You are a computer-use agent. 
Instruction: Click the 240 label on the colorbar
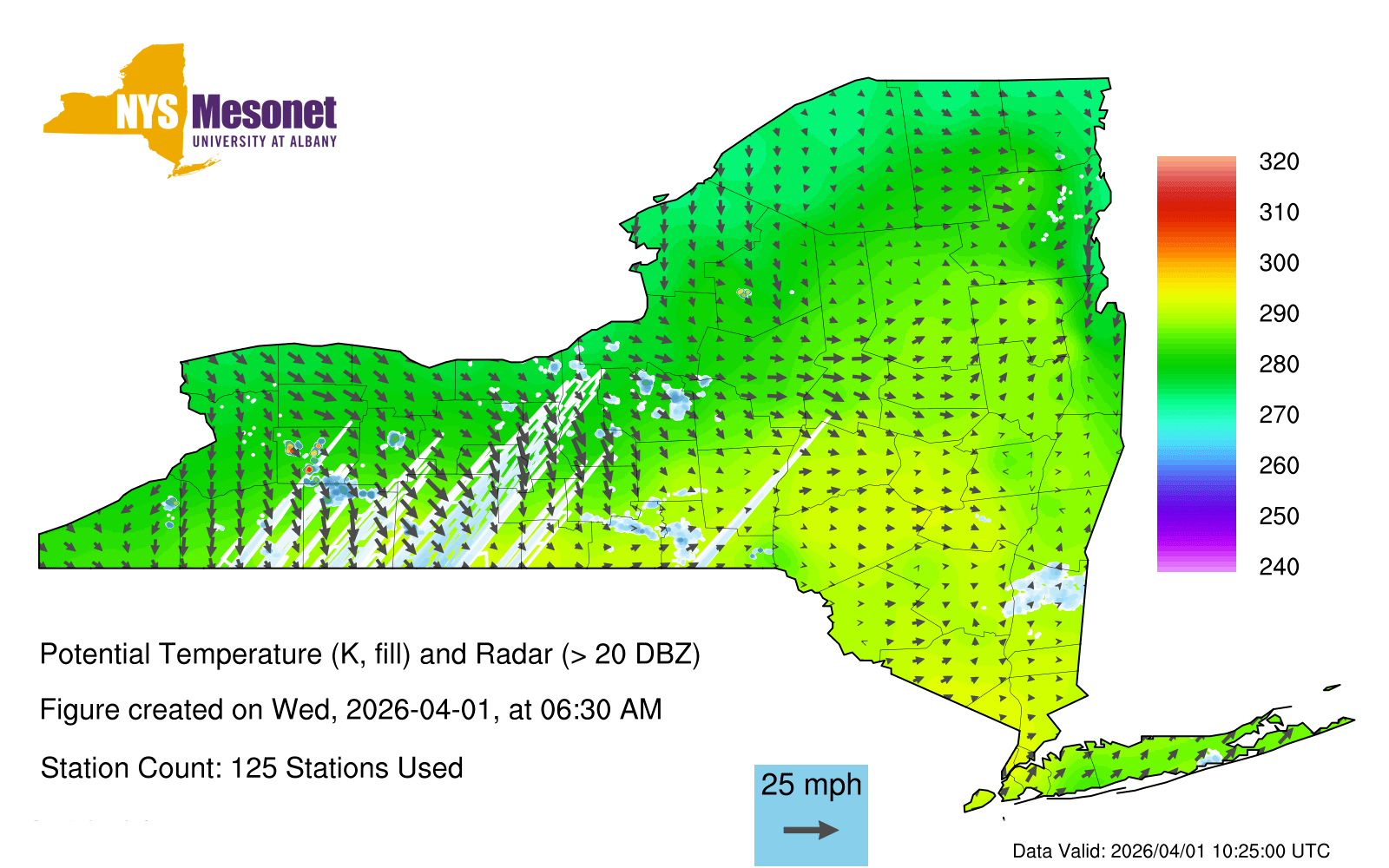1279,567
